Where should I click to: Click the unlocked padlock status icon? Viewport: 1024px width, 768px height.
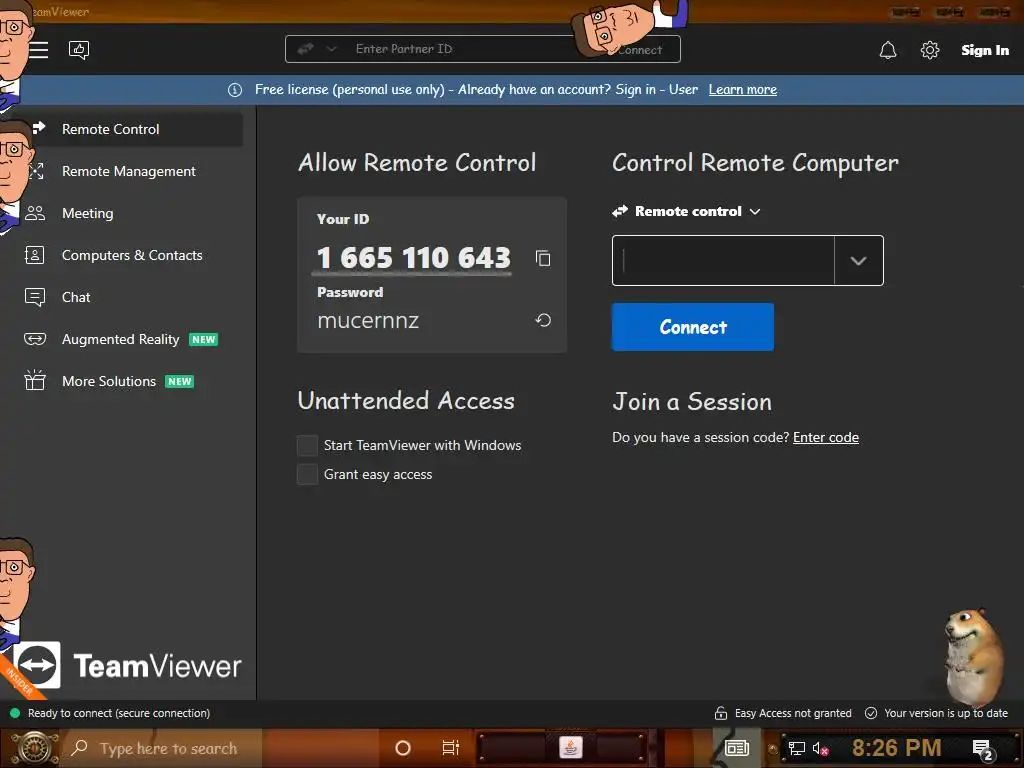point(720,713)
